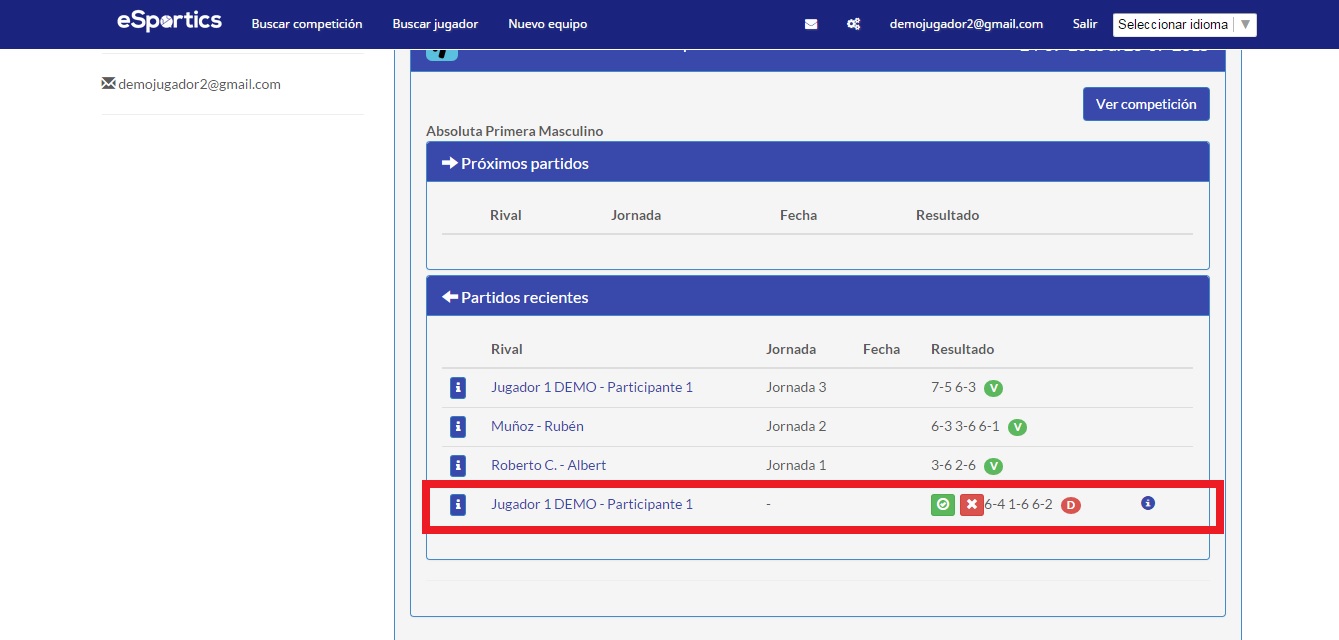Click green V badge next to 3-6 2-6

(994, 466)
